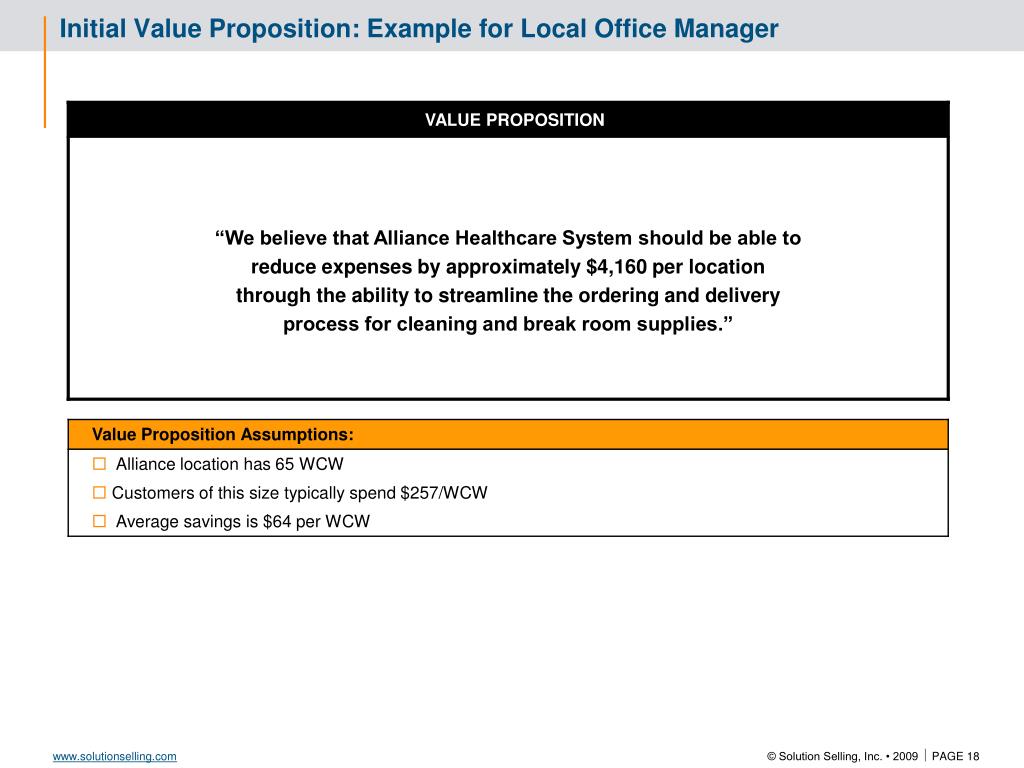Click the checkbox bullet beside 'Customers of this size'
This screenshot has height=768, width=1024.
tap(99, 492)
